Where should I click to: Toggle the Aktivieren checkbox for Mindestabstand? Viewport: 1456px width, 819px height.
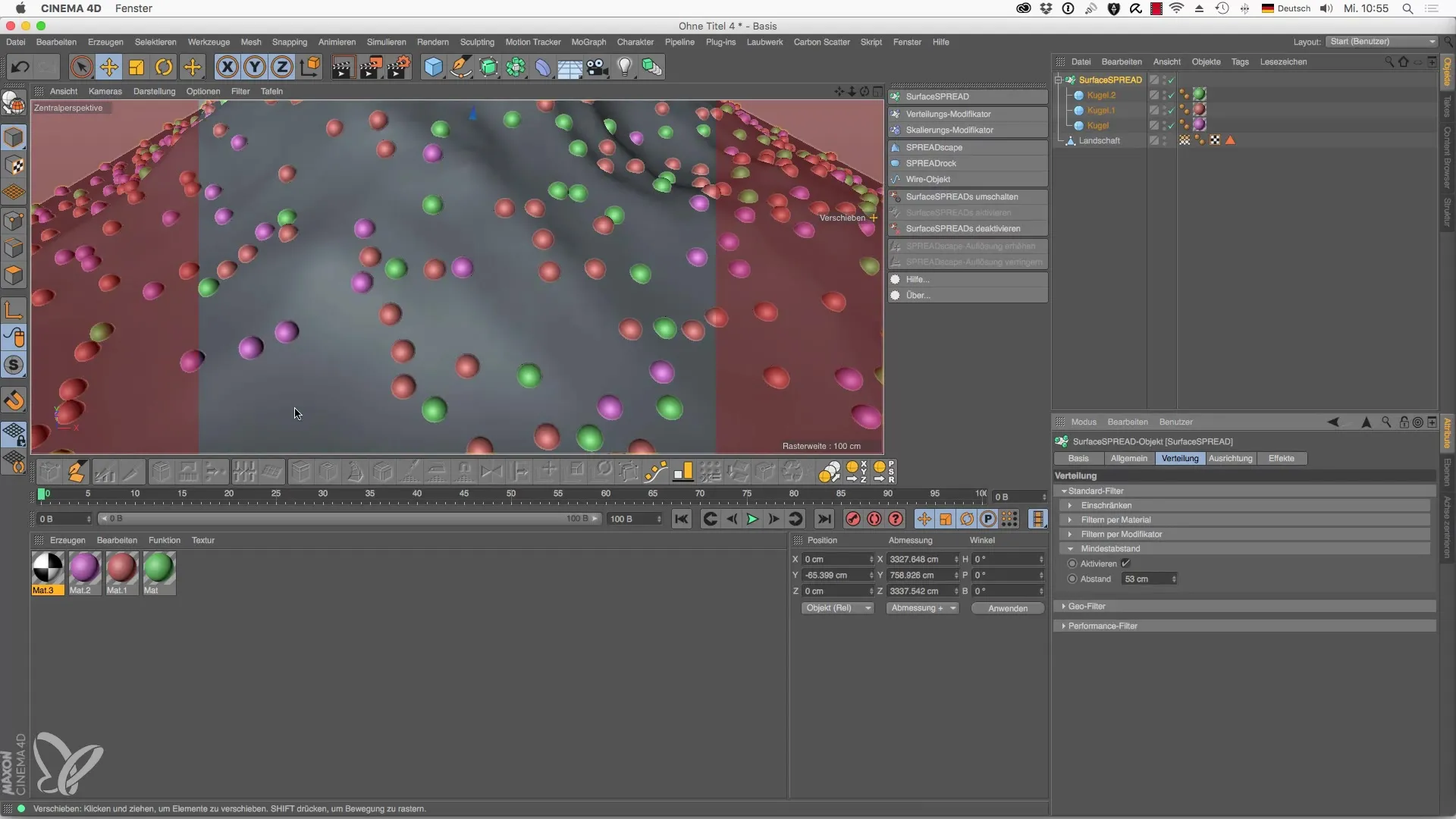[x=1125, y=563]
